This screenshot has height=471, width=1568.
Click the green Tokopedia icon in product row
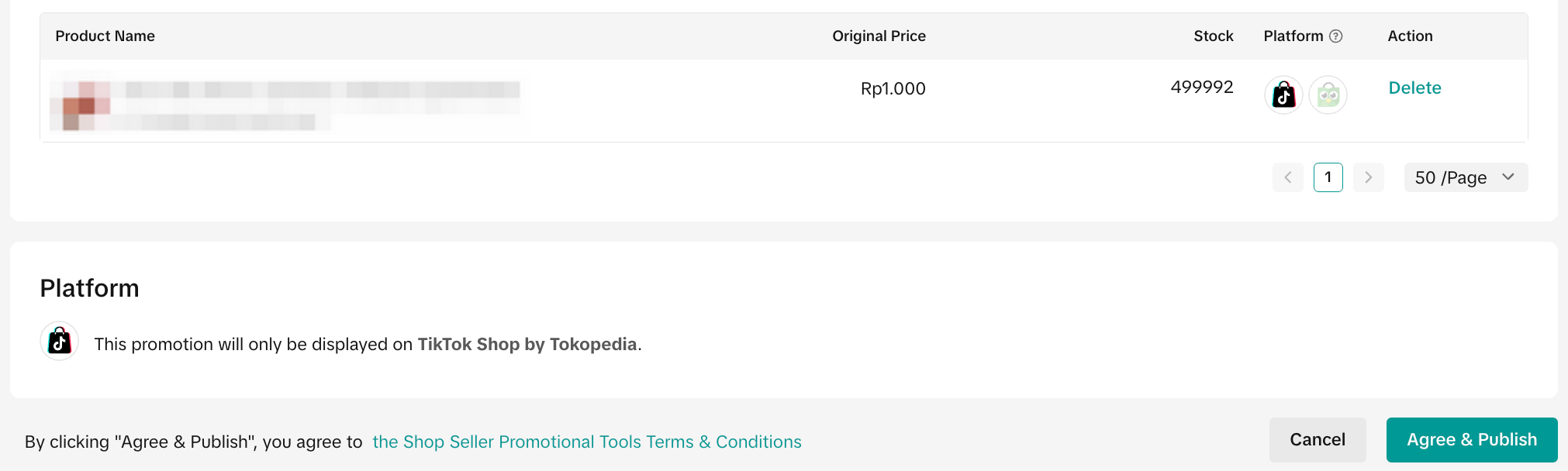[1328, 95]
